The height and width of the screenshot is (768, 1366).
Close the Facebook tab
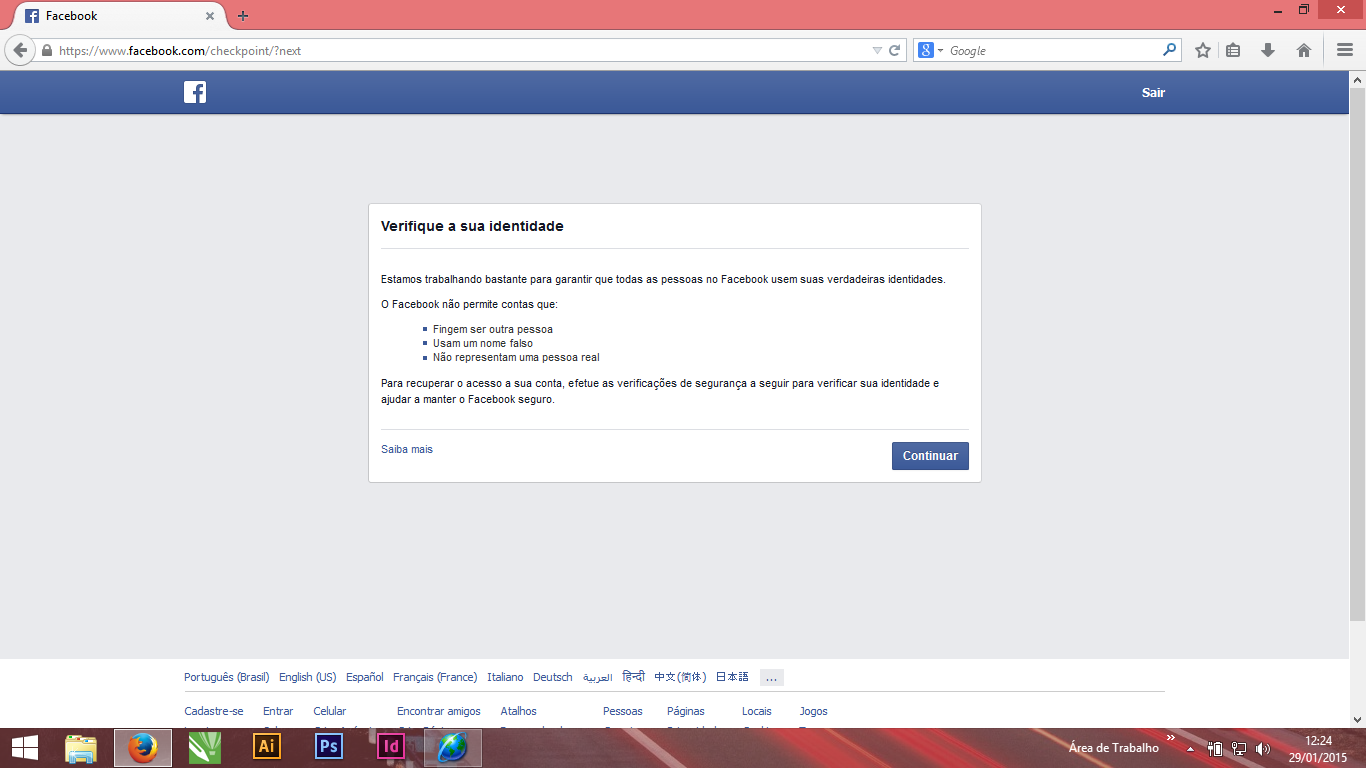pos(210,16)
